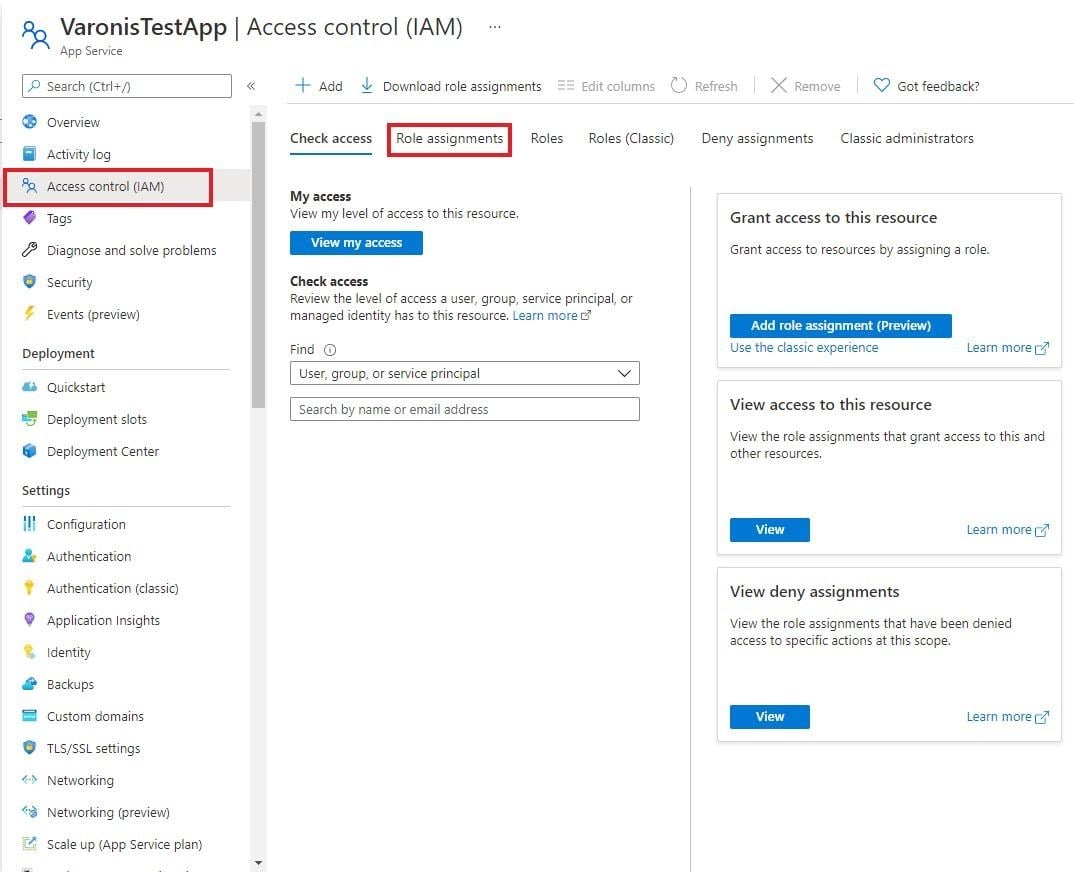Click the Add toolbar button
The image size is (1074, 872).
319,86
